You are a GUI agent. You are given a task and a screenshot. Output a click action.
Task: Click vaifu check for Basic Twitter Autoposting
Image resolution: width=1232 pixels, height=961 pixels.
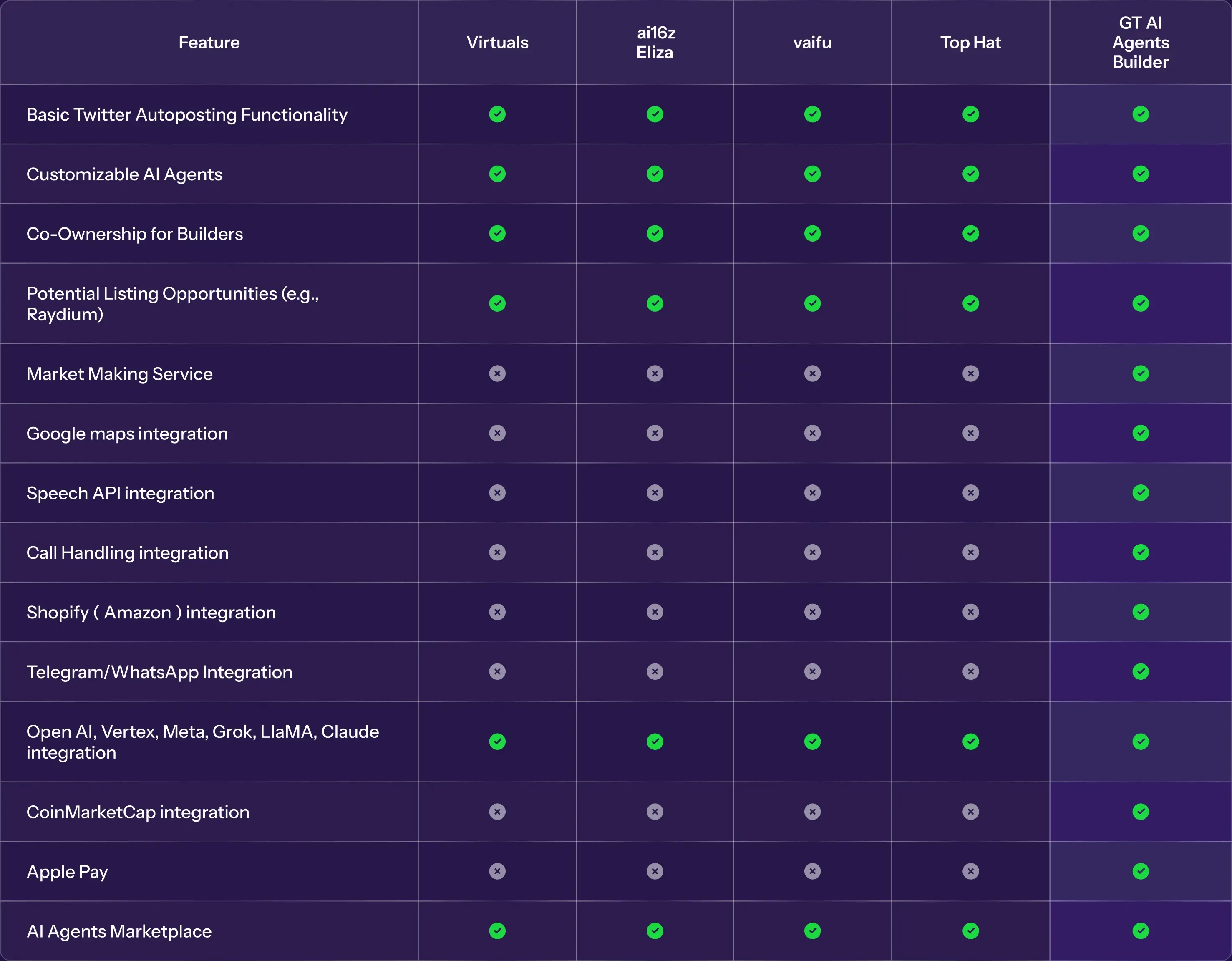click(812, 115)
